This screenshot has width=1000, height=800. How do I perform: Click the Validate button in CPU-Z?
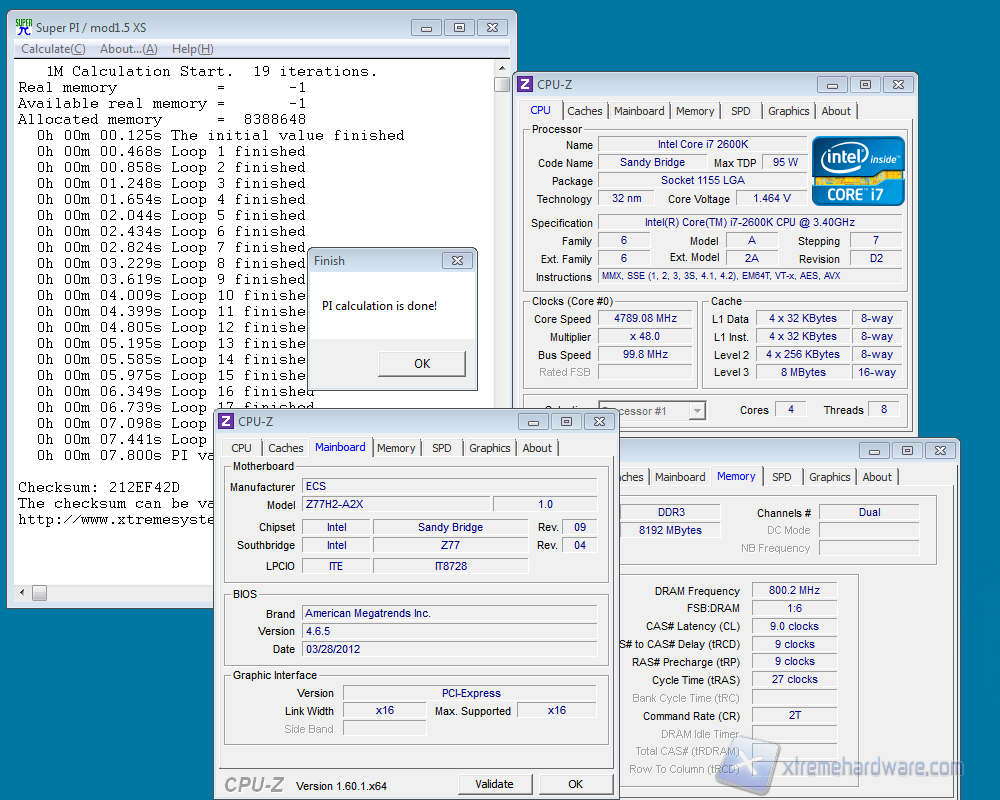(x=494, y=784)
